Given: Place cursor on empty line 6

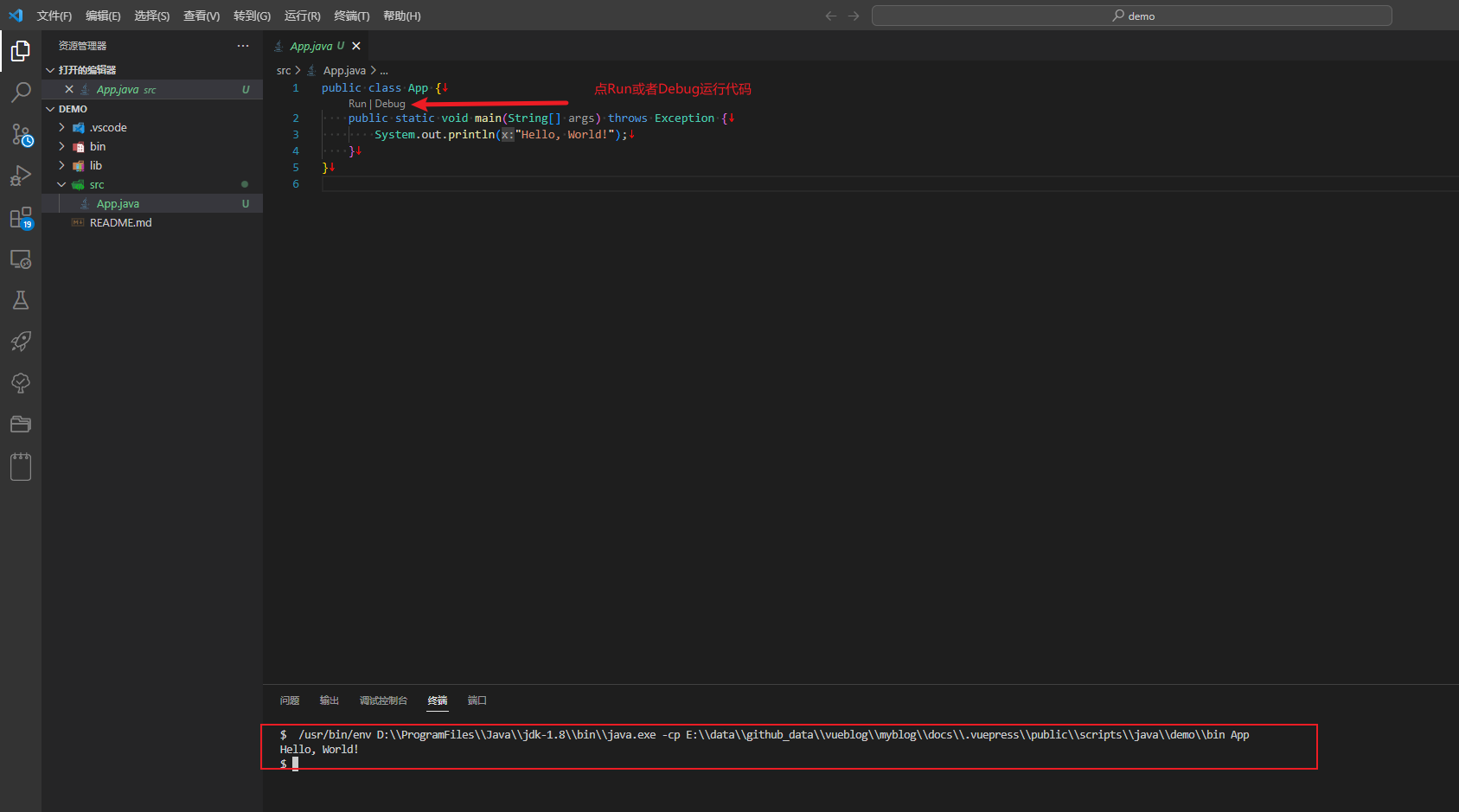Looking at the screenshot, I should pyautogui.click(x=890, y=184).
